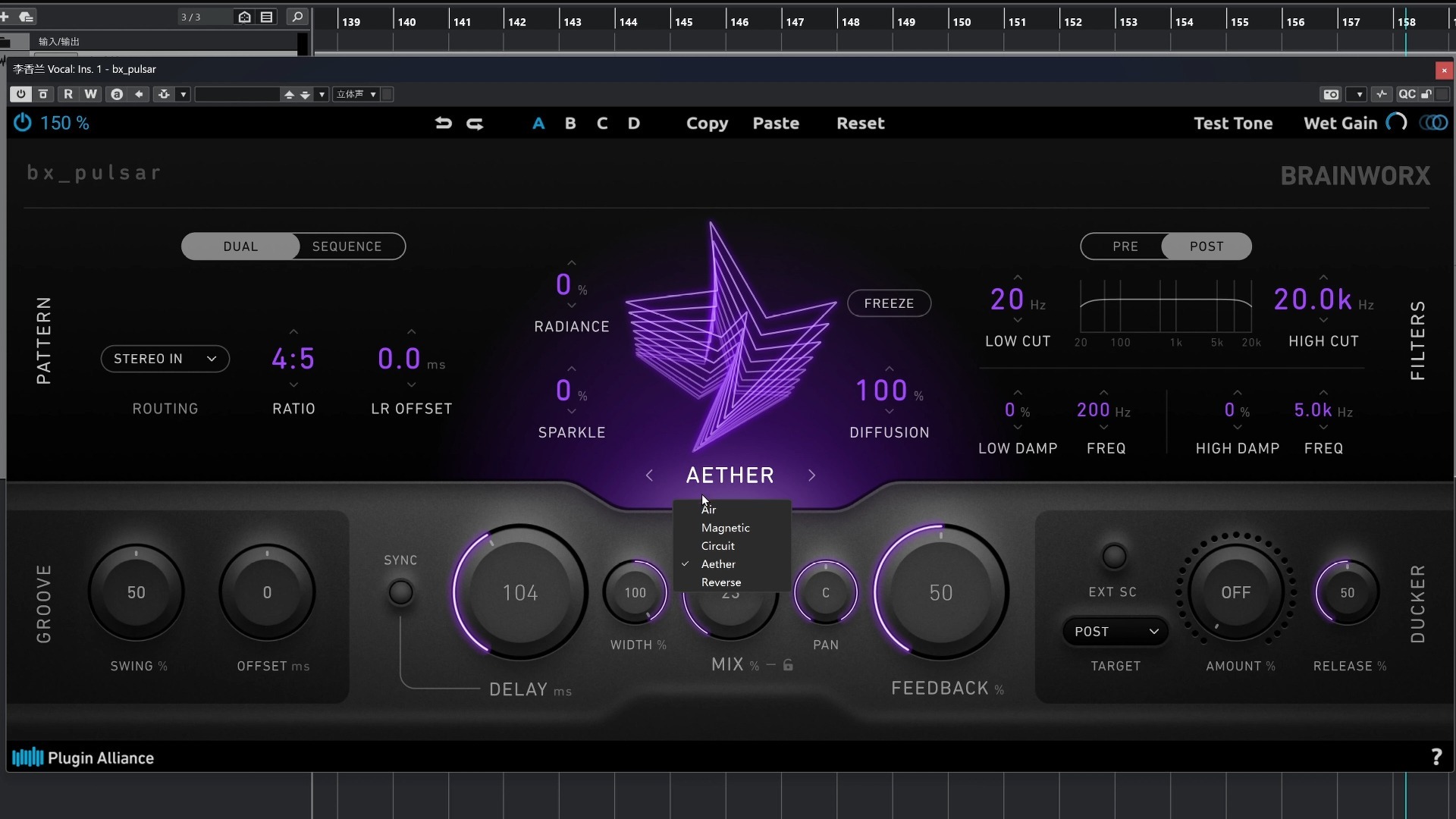Switch pattern mode to SEQUENCE
This screenshot has width=1456, height=819.
[x=347, y=246]
